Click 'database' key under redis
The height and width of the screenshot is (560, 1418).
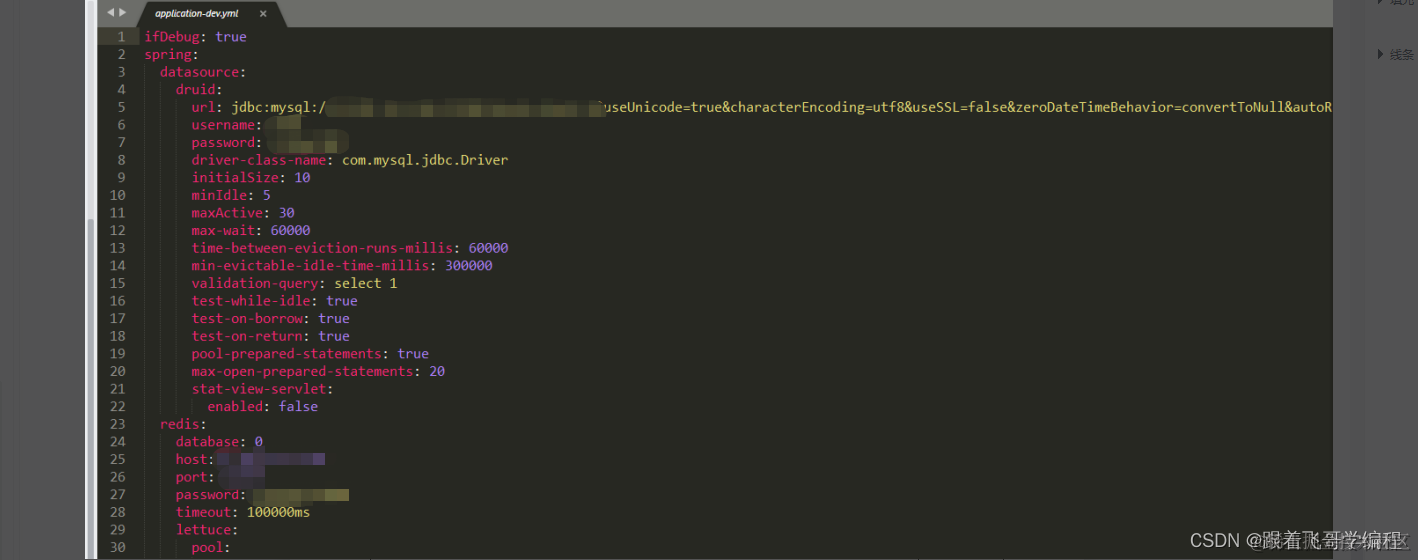(x=207, y=441)
